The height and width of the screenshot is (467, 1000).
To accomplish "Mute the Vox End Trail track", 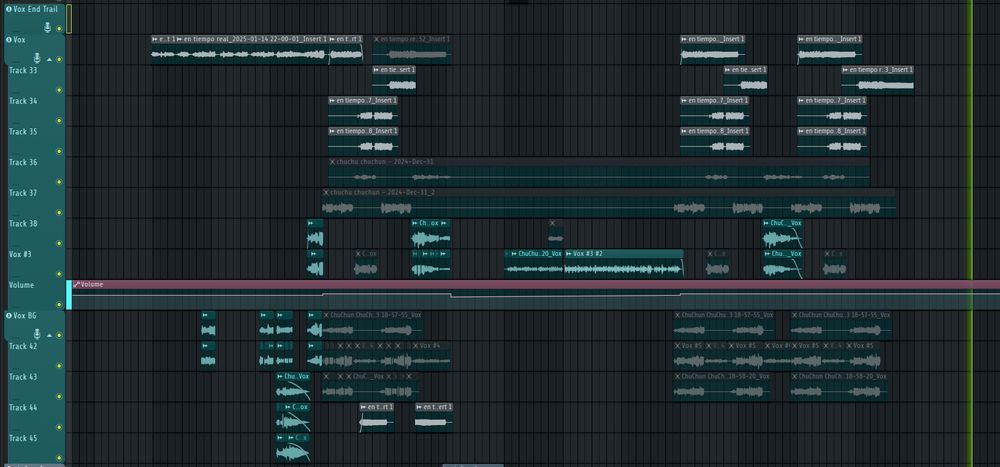I will tap(59, 29).
